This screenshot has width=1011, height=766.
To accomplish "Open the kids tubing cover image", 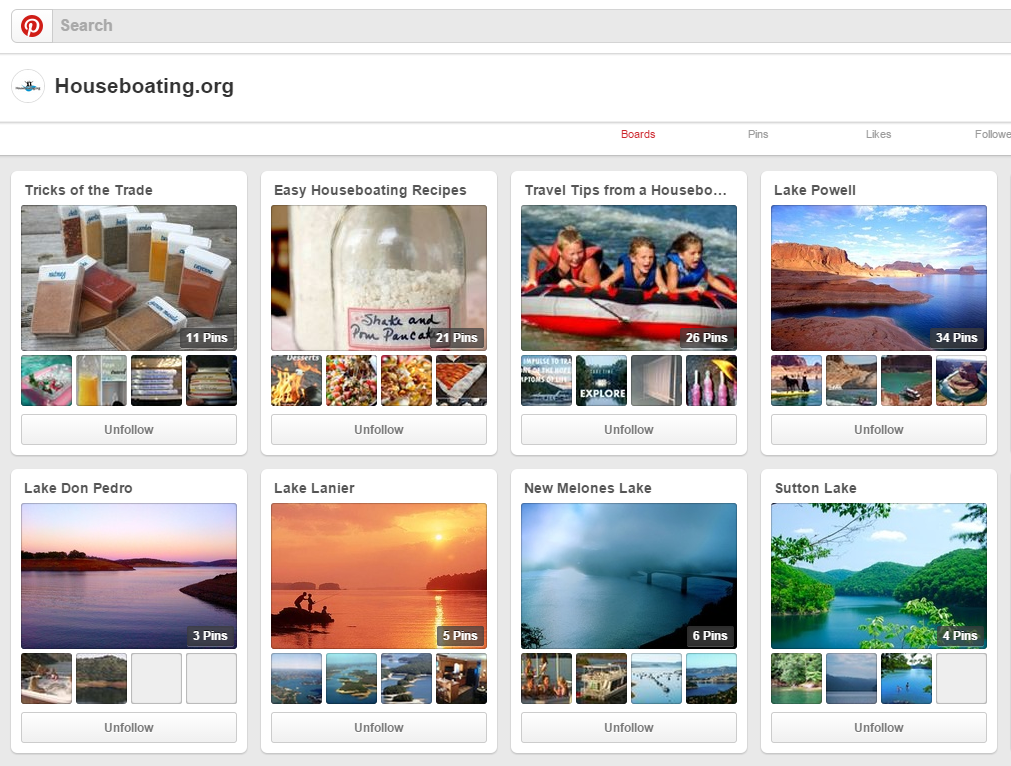I will coord(629,278).
